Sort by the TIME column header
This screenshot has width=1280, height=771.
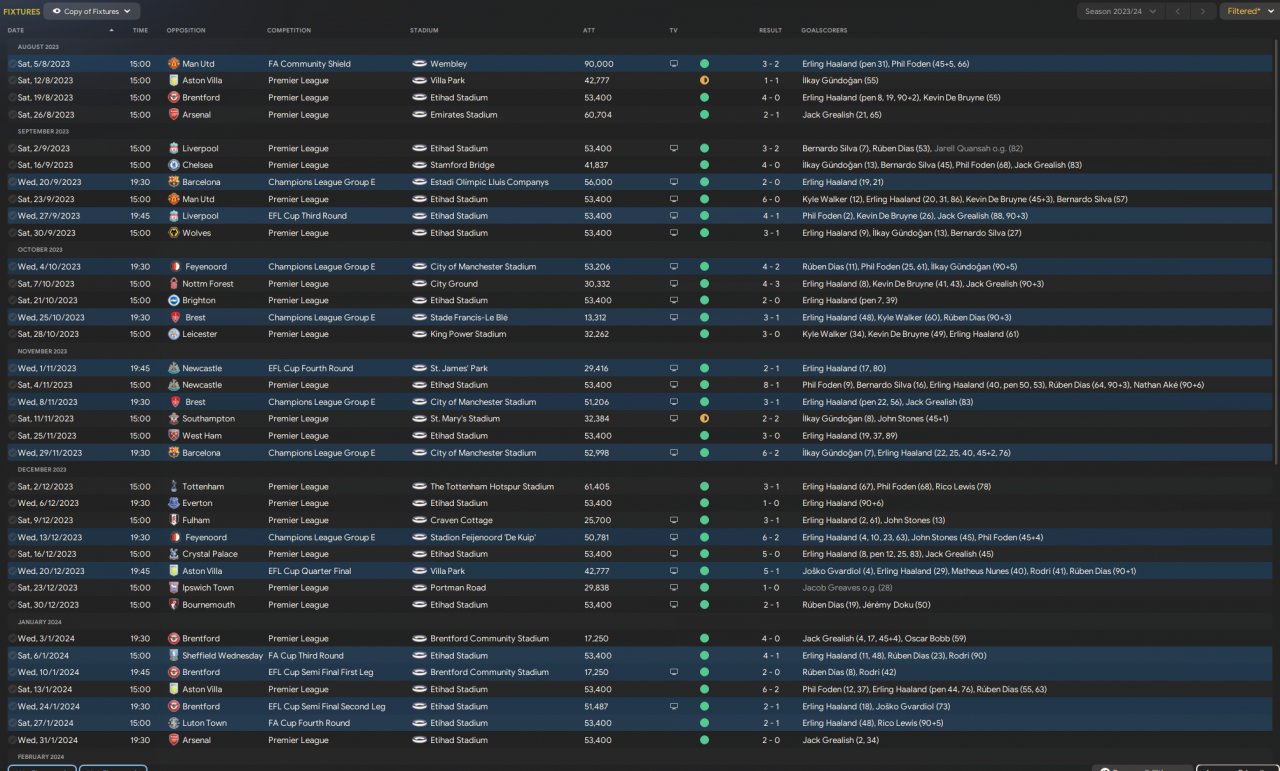point(140,30)
